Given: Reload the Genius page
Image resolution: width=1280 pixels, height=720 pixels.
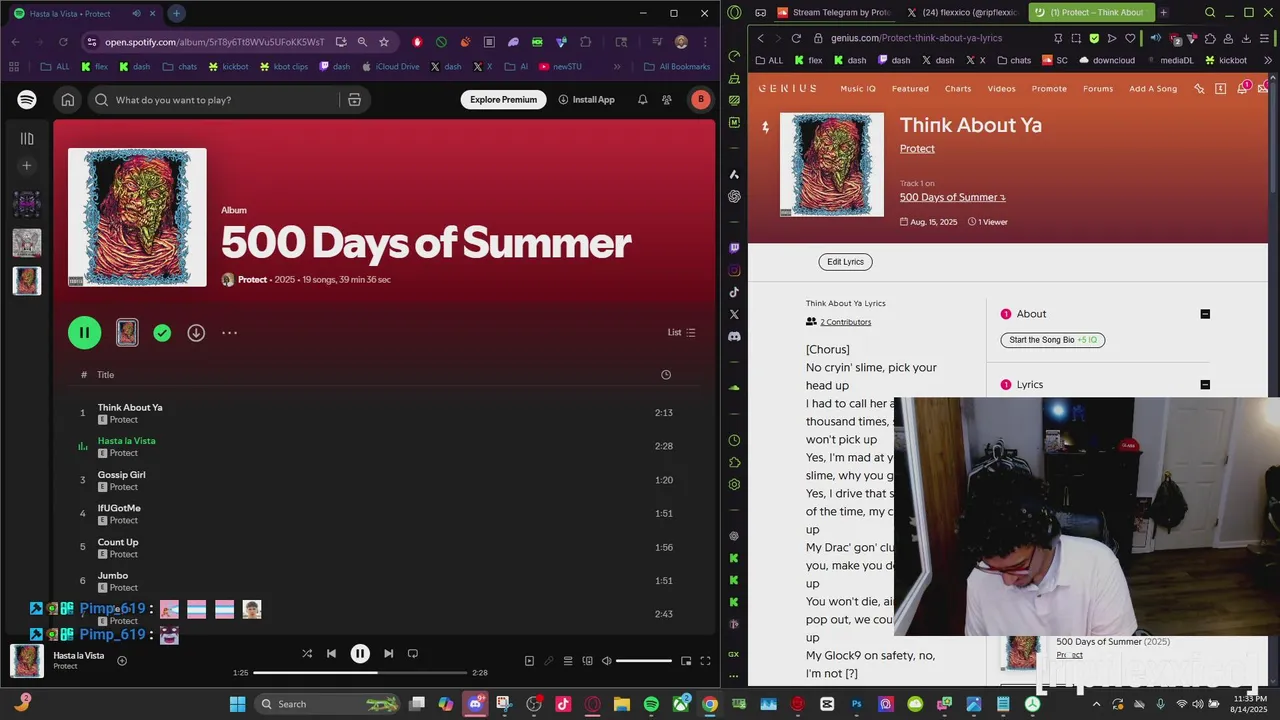Looking at the screenshot, I should [x=796, y=38].
